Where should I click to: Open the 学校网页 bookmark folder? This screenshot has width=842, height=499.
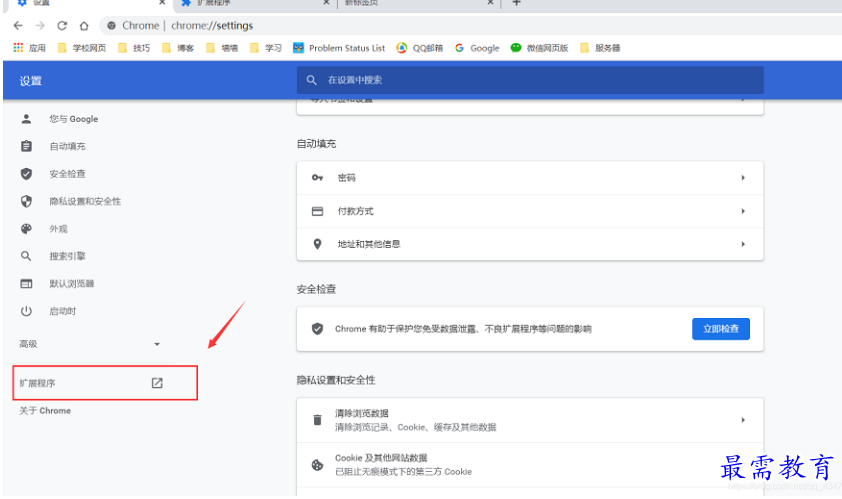pyautogui.click(x=82, y=48)
